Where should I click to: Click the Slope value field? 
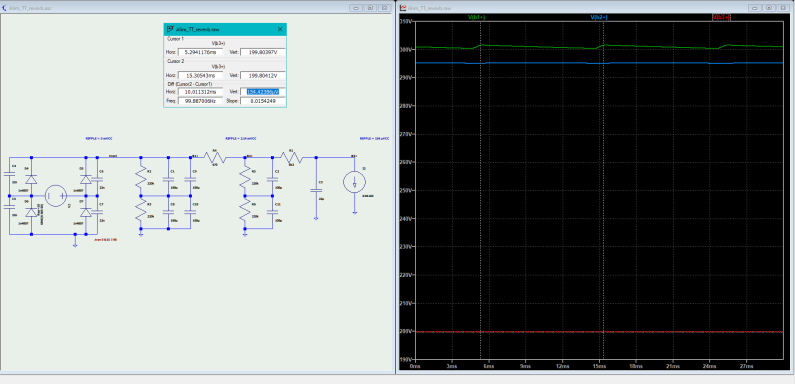pyautogui.click(x=262, y=101)
